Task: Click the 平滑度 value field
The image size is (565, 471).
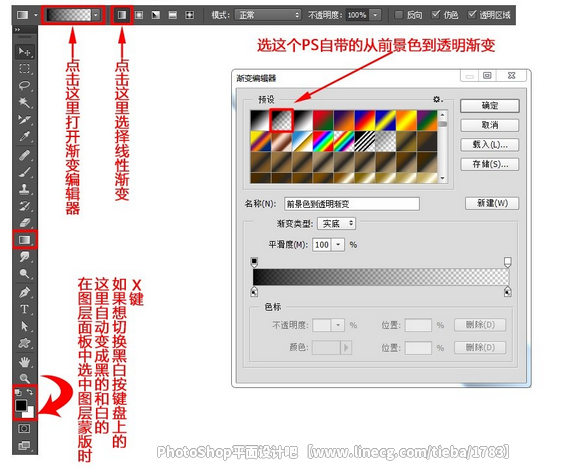Action: click(322, 245)
